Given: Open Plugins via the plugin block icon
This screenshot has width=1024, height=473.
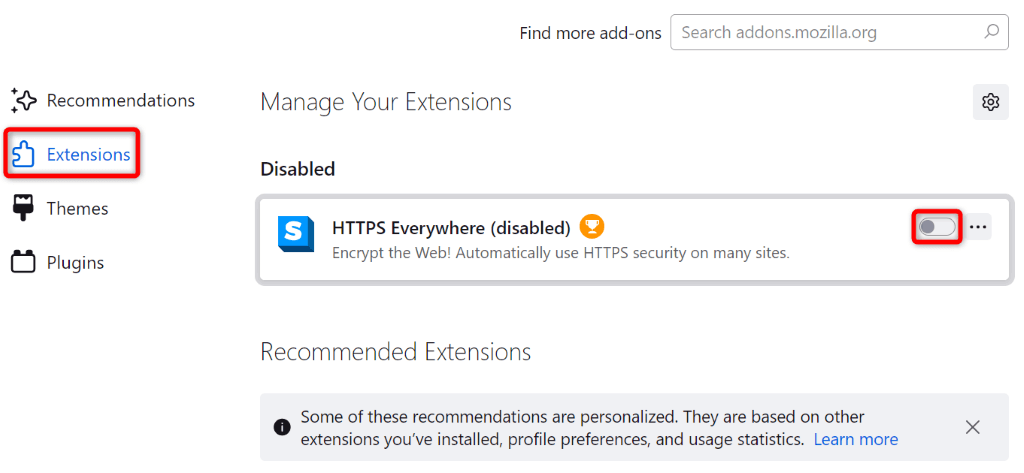Looking at the screenshot, I should (23, 263).
